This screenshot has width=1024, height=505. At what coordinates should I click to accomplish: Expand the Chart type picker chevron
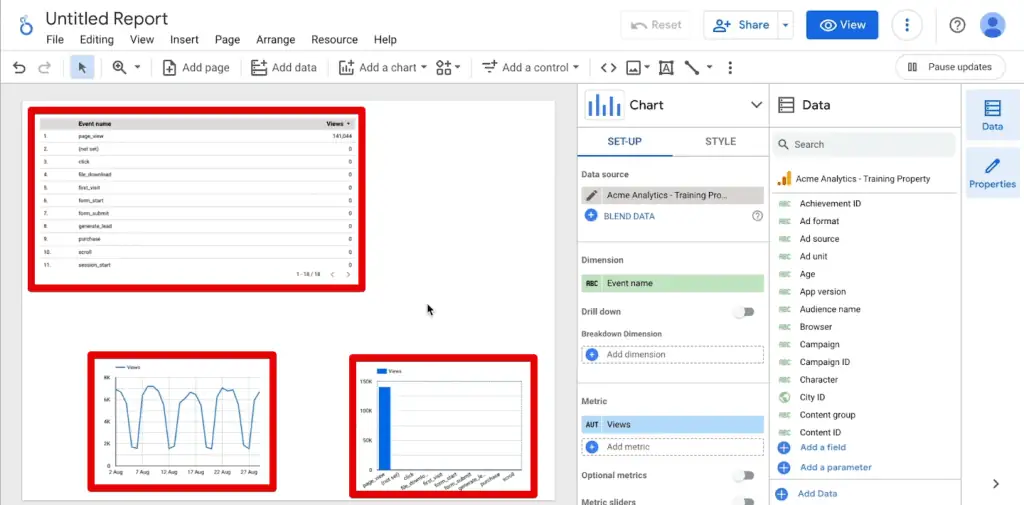coord(756,105)
